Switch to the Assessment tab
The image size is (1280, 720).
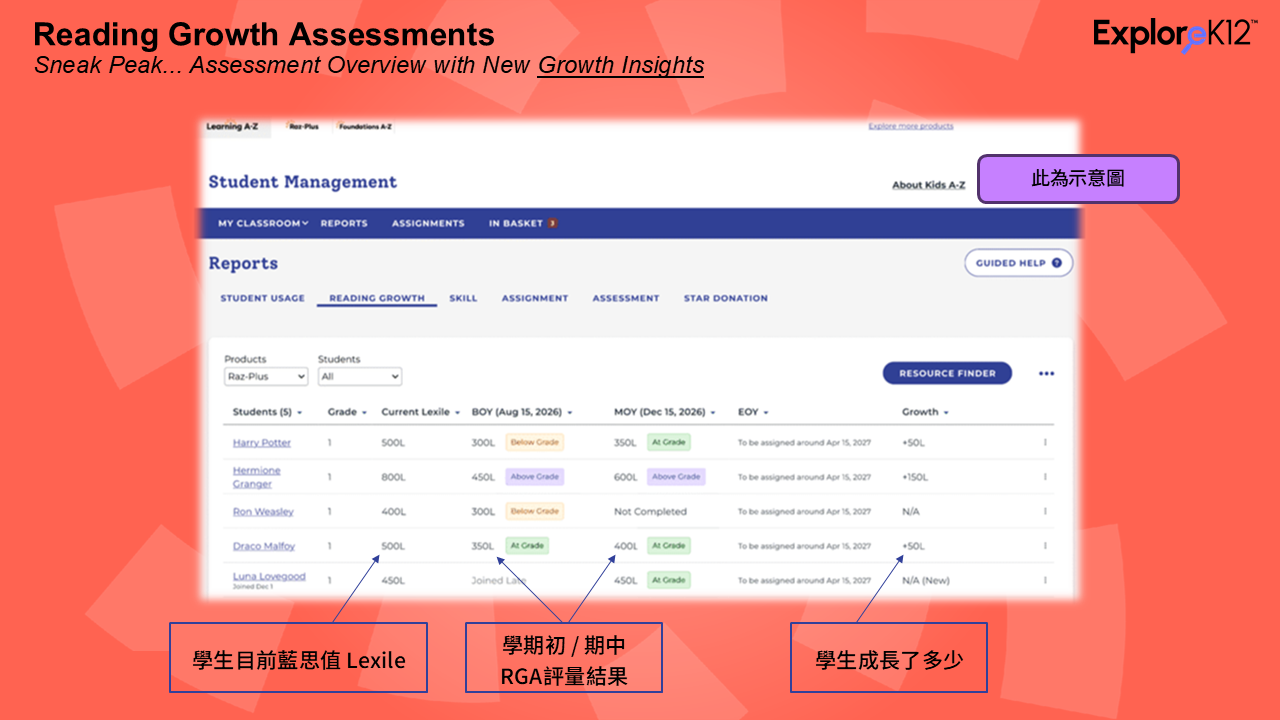coord(626,298)
